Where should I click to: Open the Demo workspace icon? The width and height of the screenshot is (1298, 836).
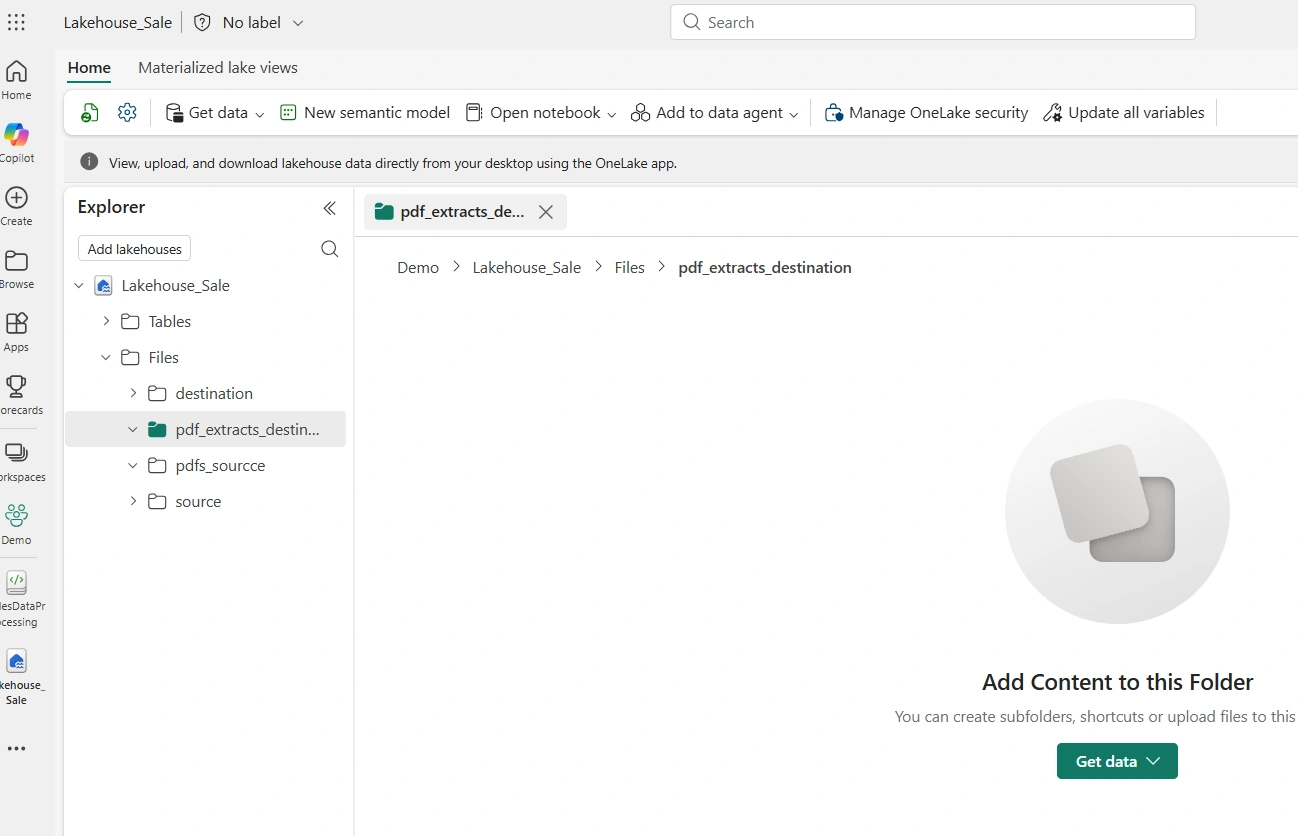point(16,515)
